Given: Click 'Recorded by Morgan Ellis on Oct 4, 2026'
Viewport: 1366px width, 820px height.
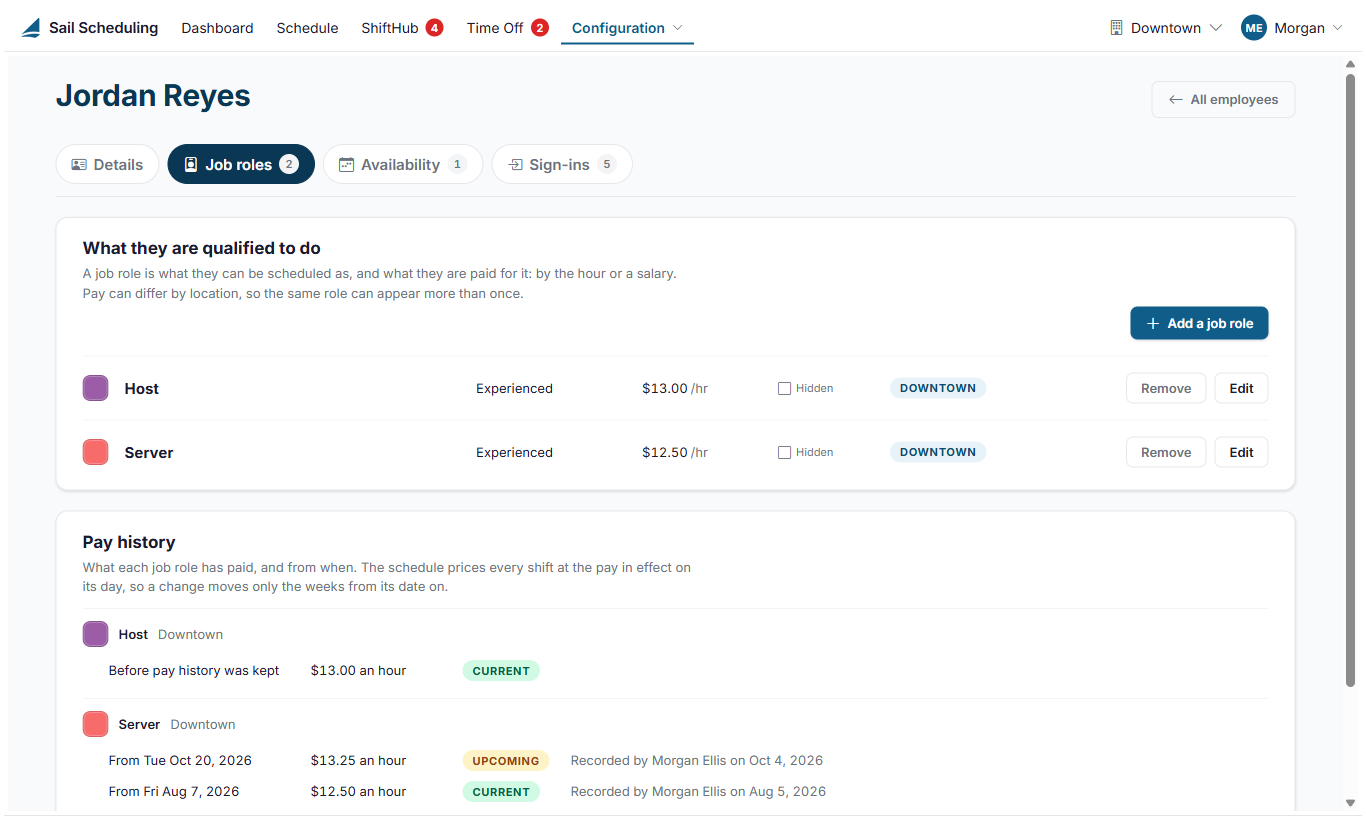Looking at the screenshot, I should [697, 761].
